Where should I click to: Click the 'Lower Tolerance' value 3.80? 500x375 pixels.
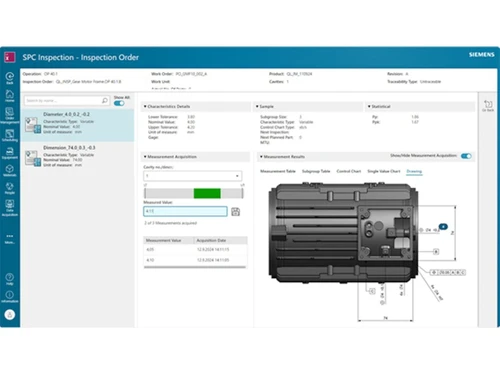191,117
